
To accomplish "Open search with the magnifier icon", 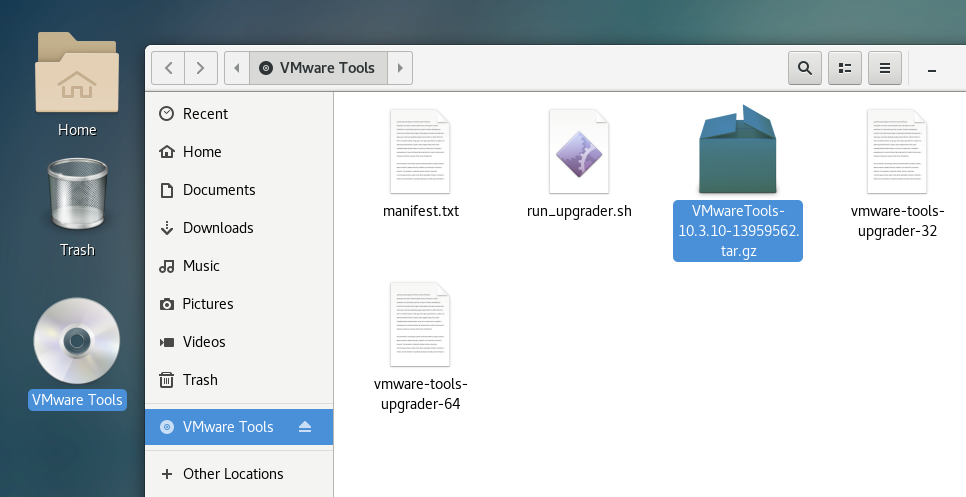I will [805, 68].
